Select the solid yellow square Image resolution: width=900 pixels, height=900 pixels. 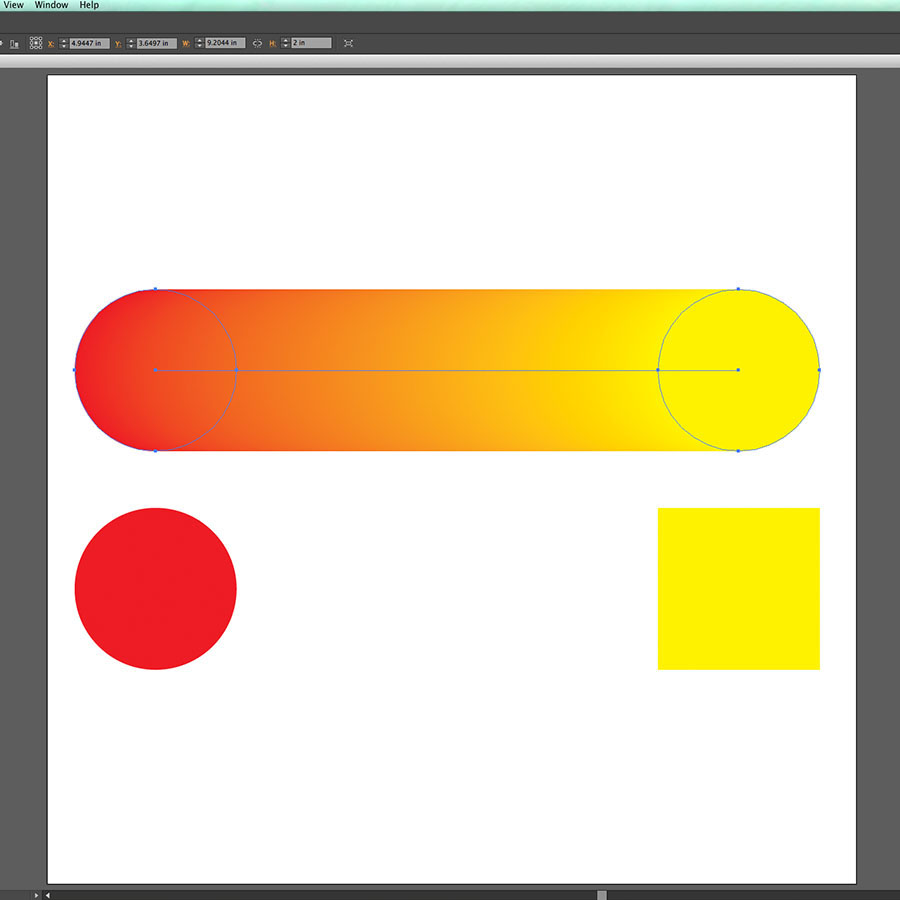point(739,588)
